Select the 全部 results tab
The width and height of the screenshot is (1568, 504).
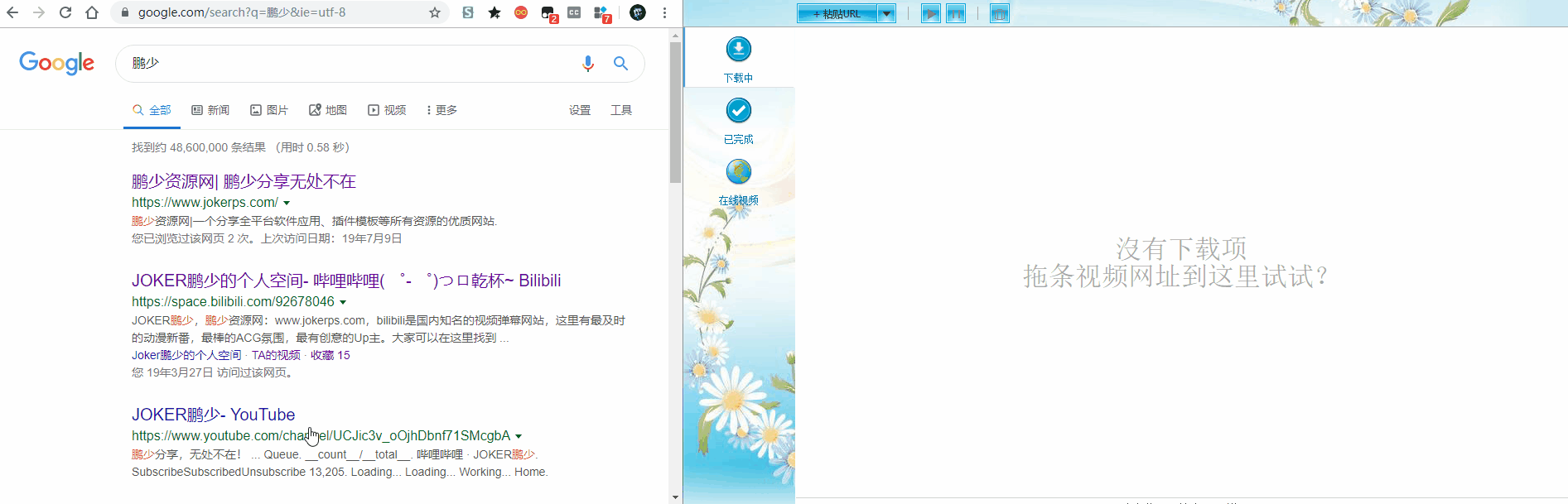(152, 110)
